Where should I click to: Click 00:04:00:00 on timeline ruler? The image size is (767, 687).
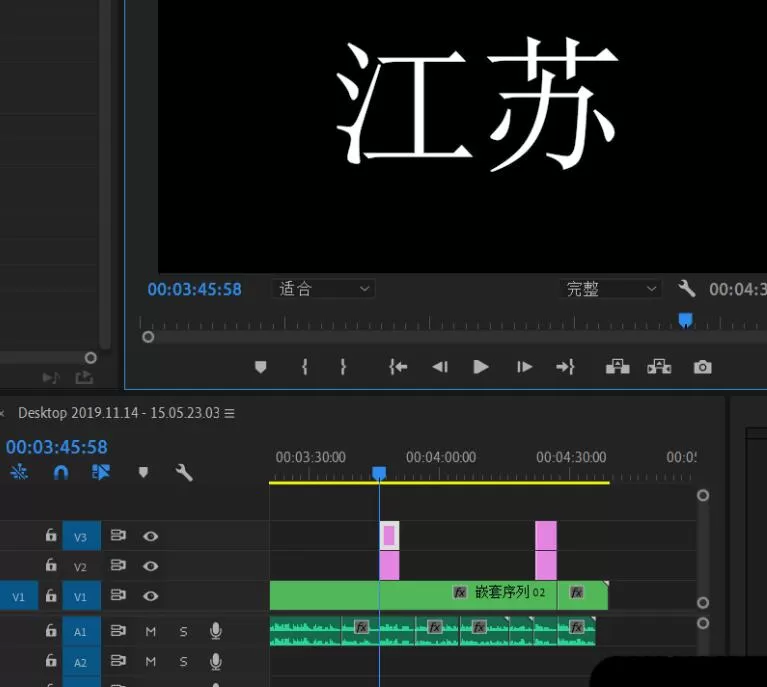[441, 457]
